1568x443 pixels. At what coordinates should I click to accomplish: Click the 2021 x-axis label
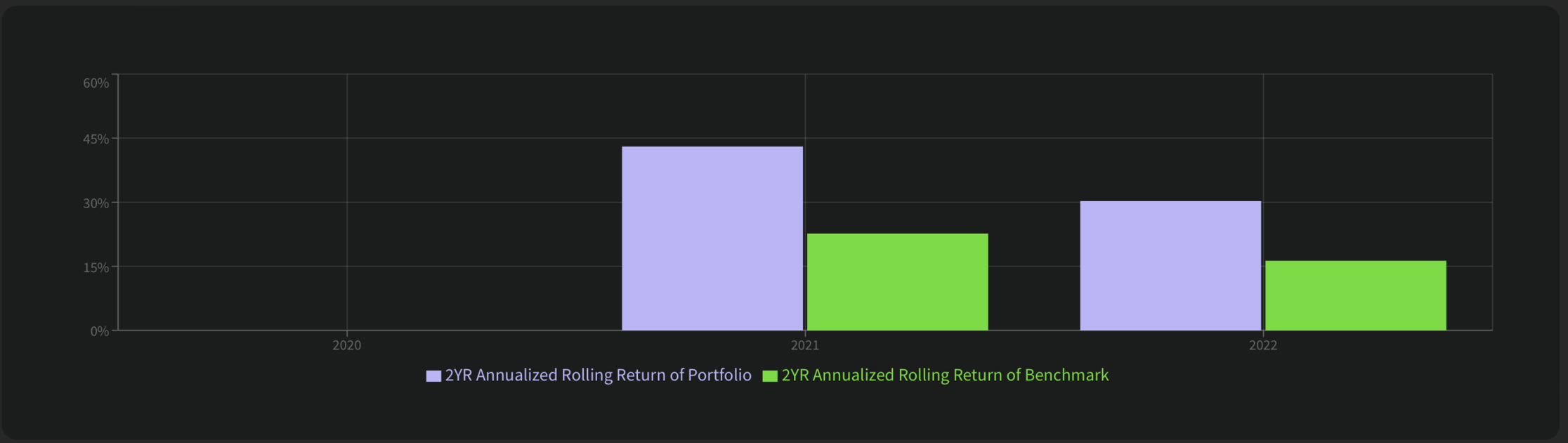pos(805,345)
